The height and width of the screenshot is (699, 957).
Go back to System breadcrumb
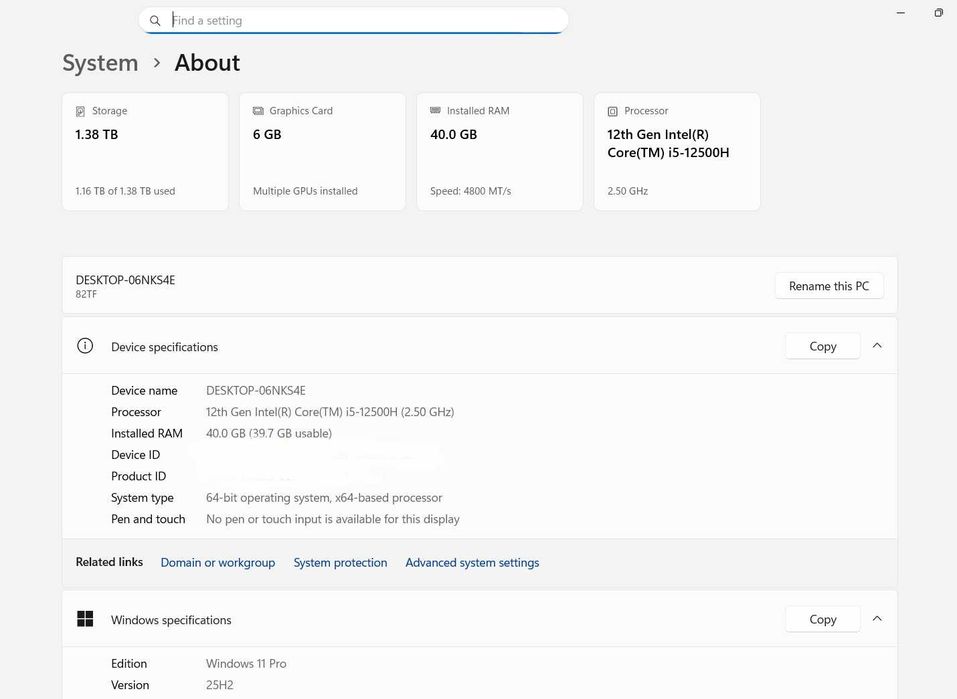100,63
